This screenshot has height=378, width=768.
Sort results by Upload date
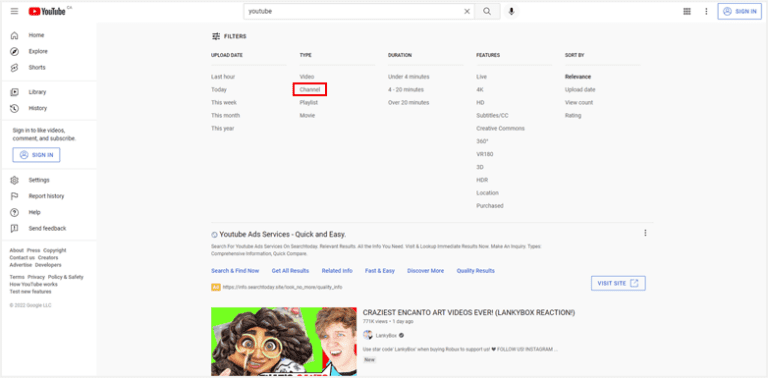point(580,90)
